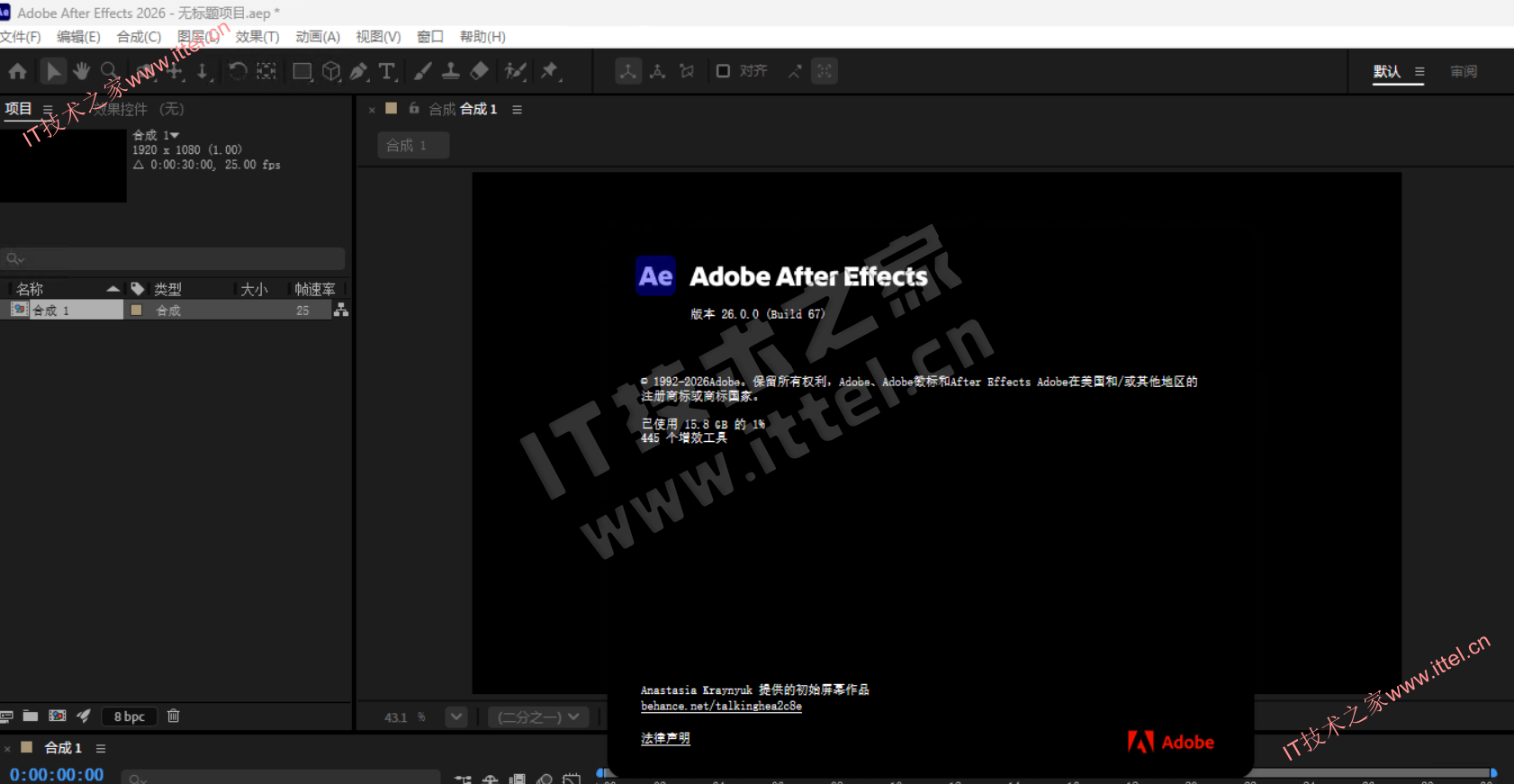Select the Hand tool
The width and height of the screenshot is (1514, 784).
click(82, 71)
